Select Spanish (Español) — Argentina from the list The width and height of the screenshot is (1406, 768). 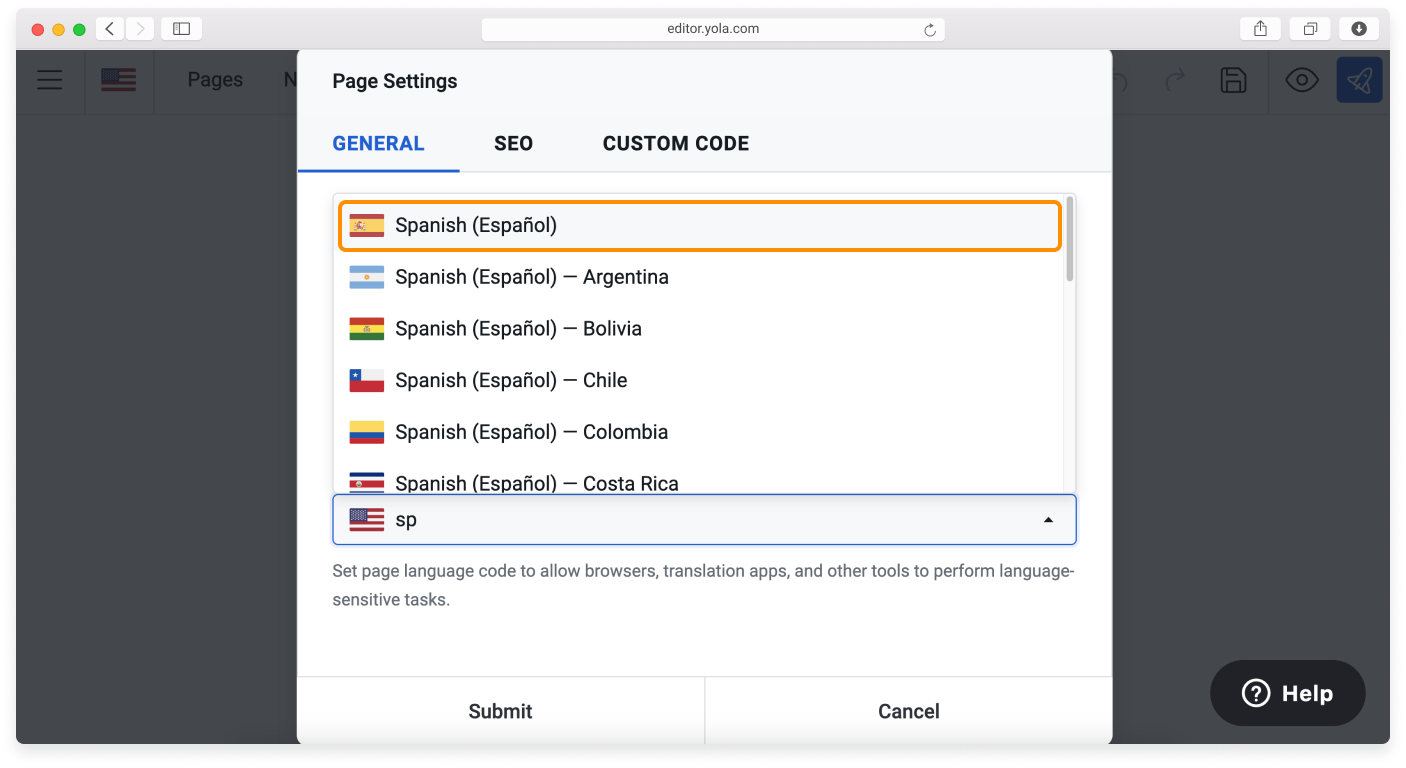(530, 277)
